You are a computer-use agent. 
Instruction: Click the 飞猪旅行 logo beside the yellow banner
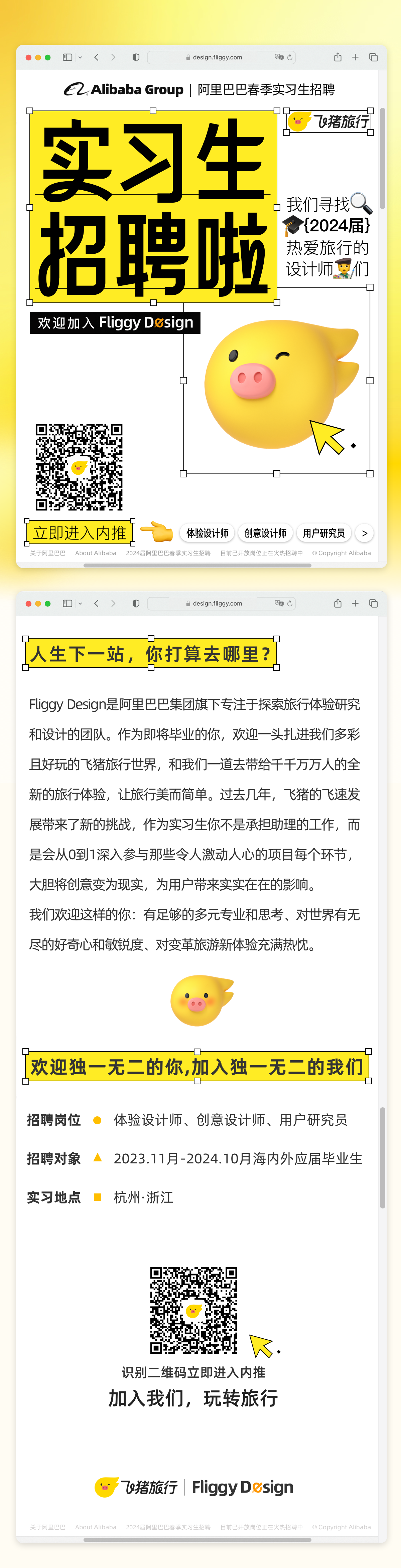point(328,122)
